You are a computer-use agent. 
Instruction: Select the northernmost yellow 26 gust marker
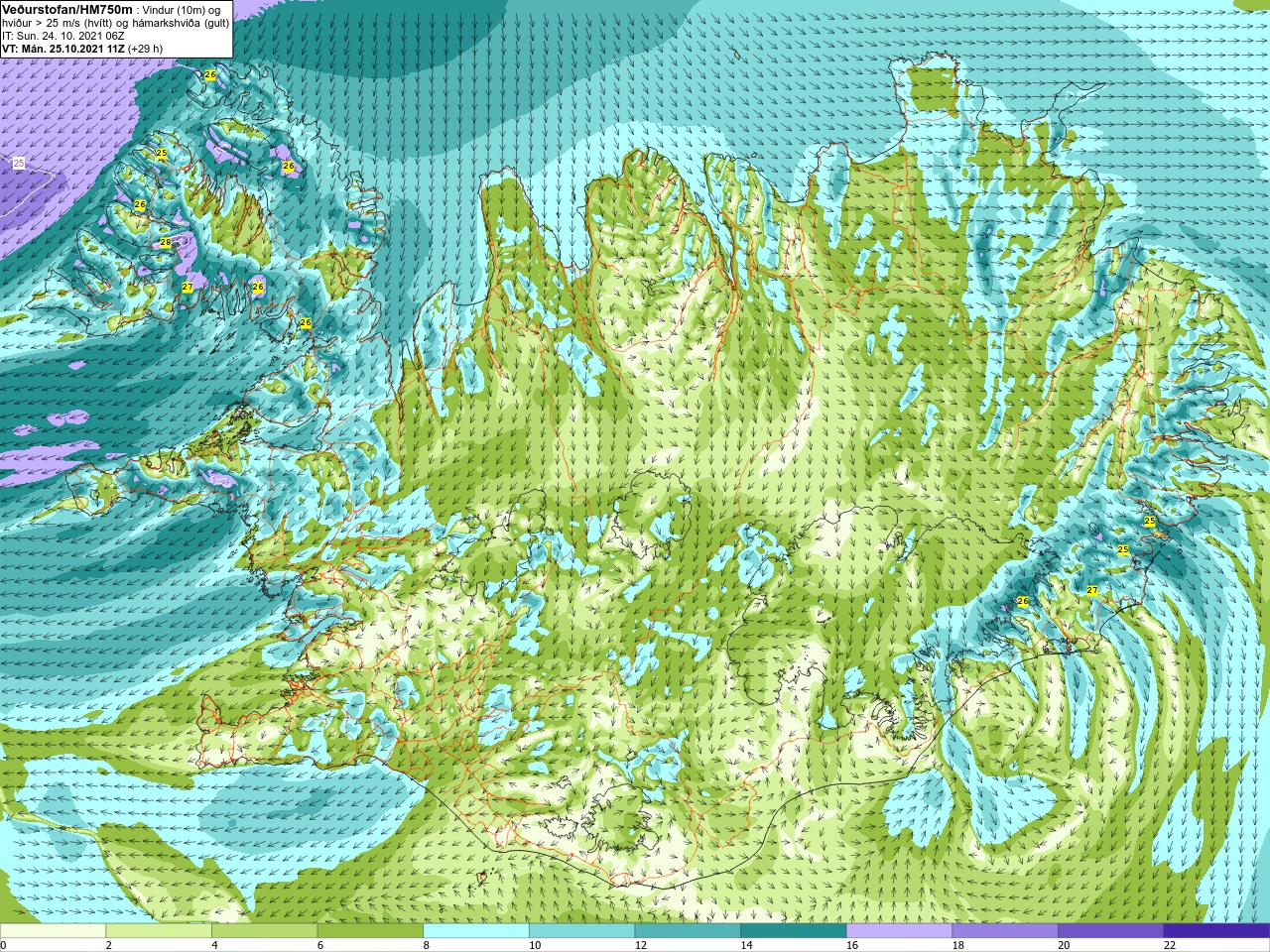coord(209,74)
